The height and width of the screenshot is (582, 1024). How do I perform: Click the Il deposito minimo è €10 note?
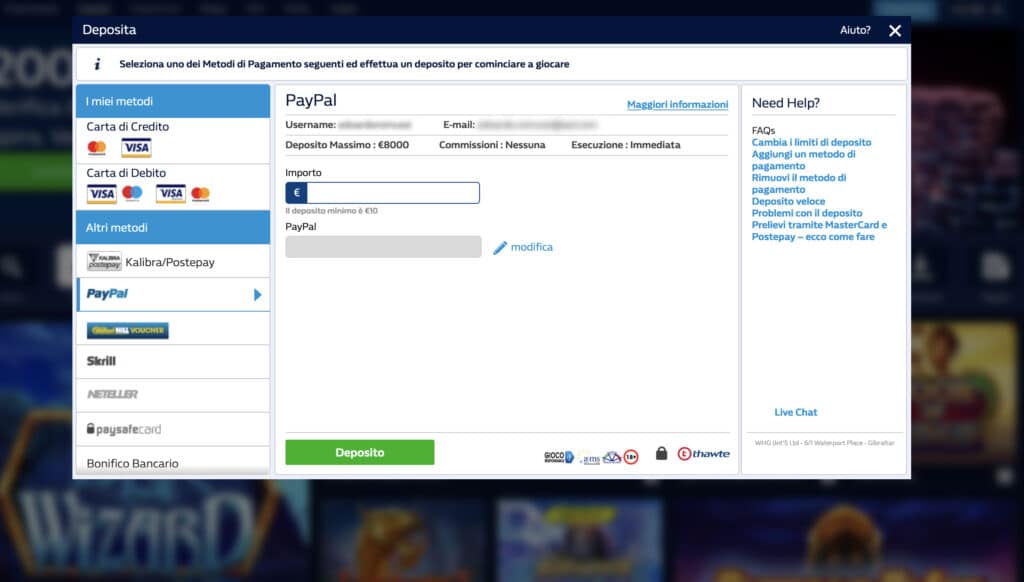(x=331, y=211)
